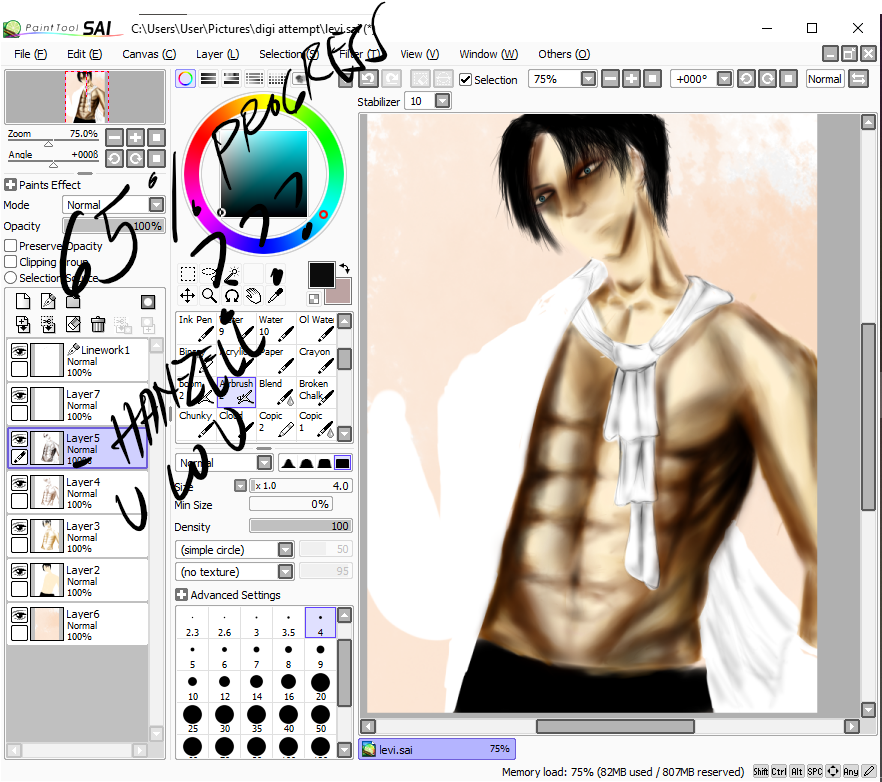Screen dimensions: 882x782
Task: Click the brush Density slider
Action: click(x=301, y=526)
